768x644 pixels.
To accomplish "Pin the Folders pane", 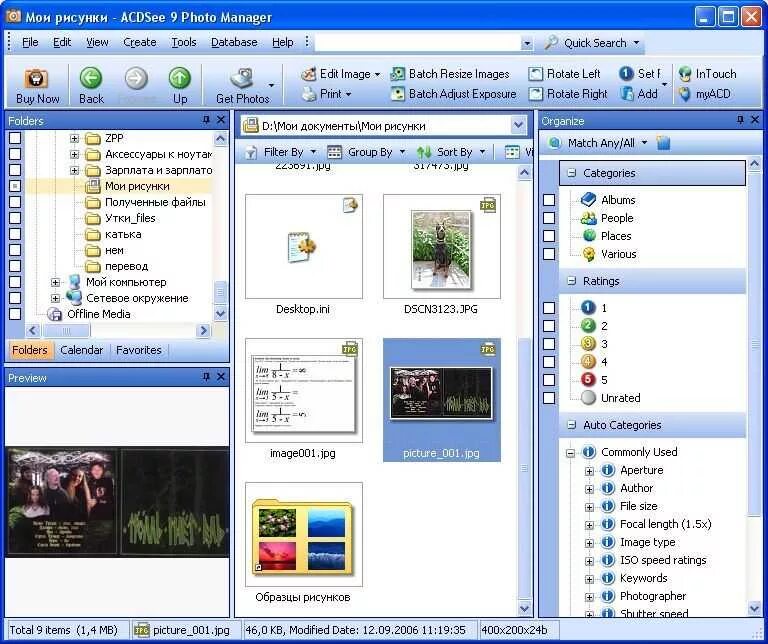I will pos(206,119).
